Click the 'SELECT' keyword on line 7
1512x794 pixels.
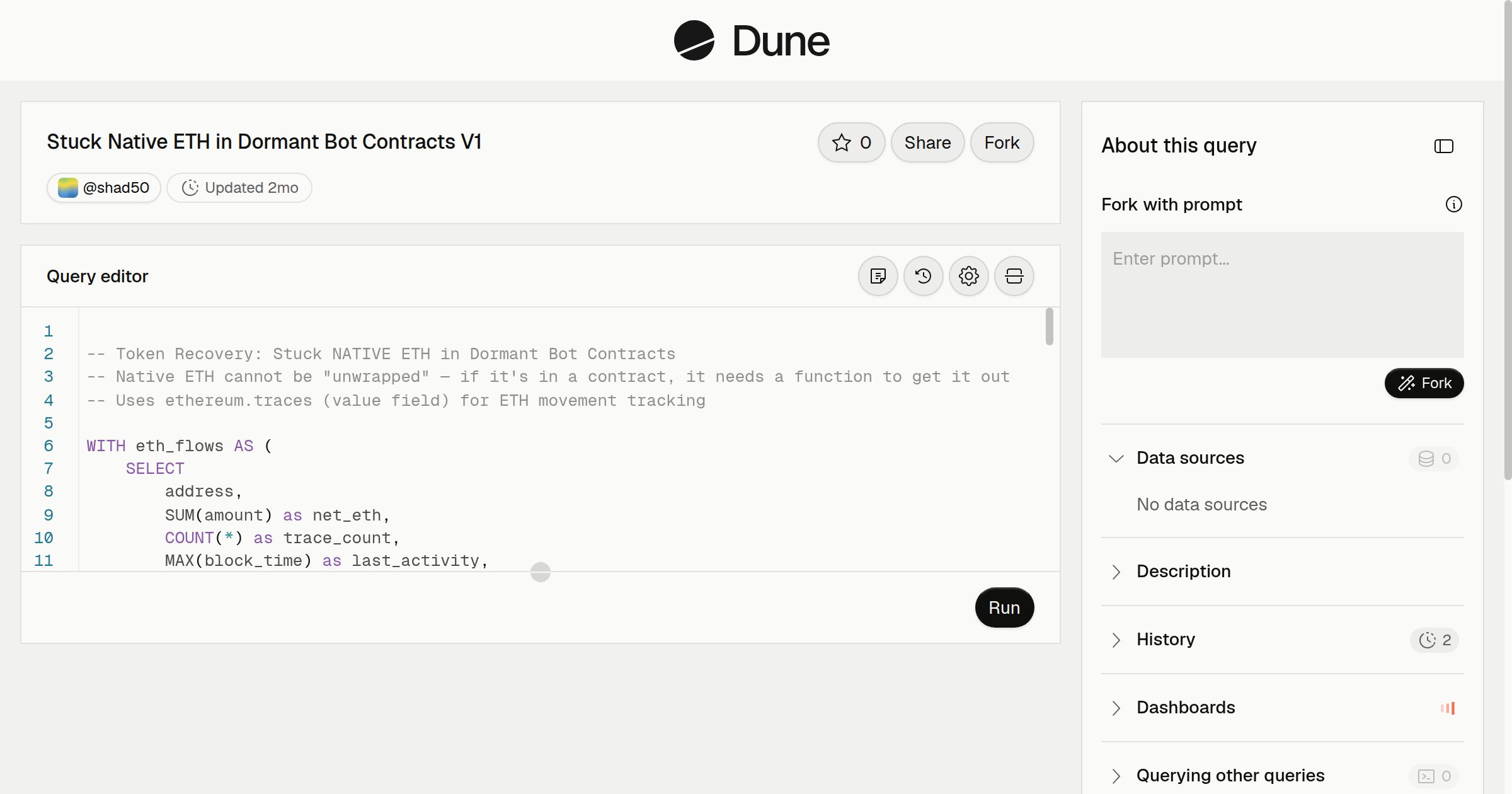(155, 468)
